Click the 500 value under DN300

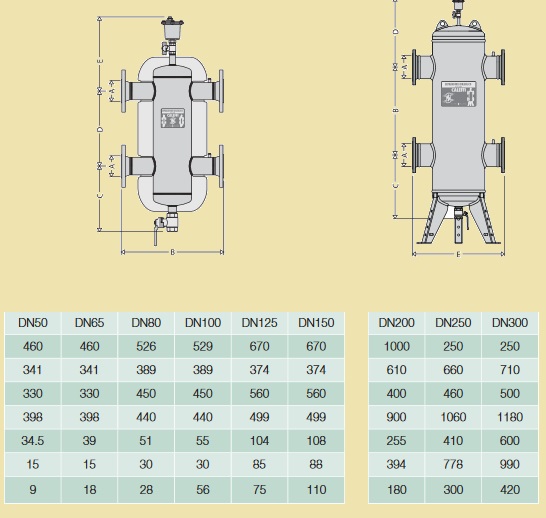pos(510,393)
